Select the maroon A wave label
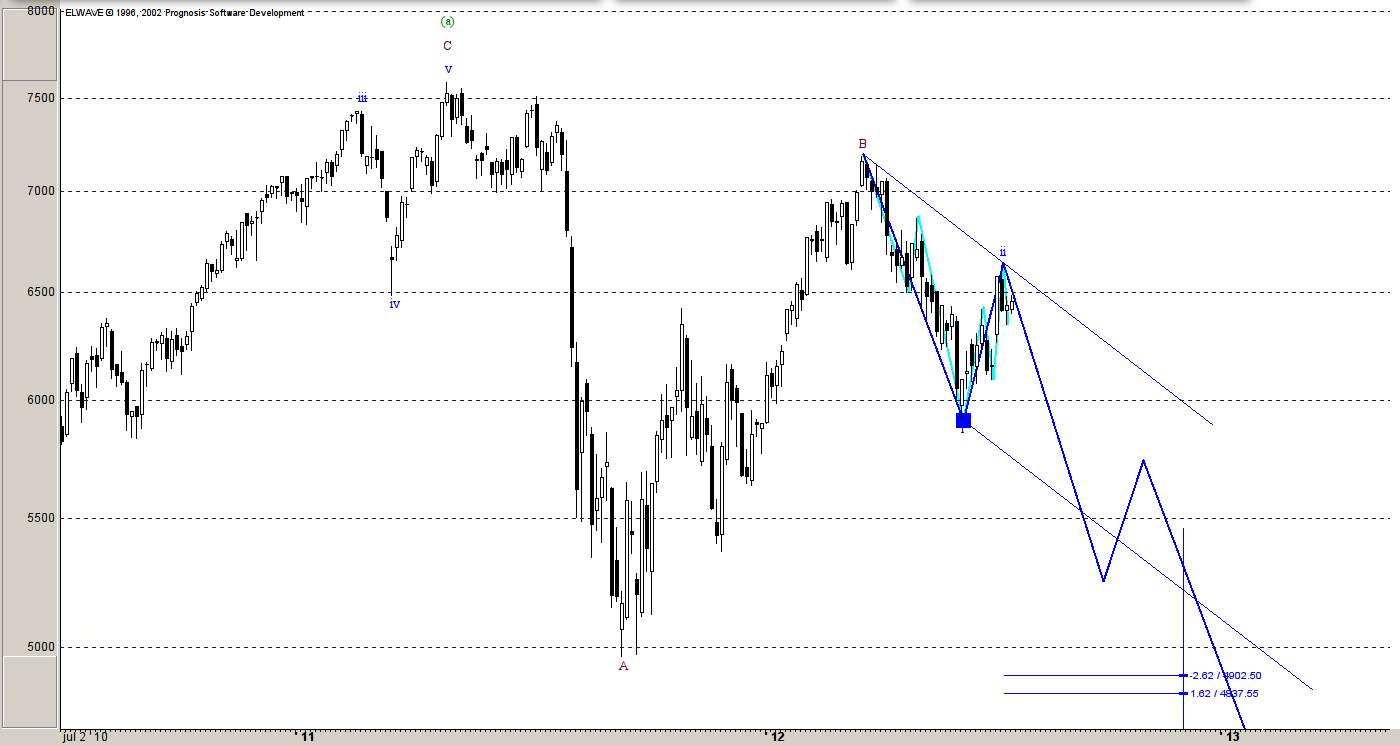This screenshot has height=745, width=1400. tap(623, 666)
